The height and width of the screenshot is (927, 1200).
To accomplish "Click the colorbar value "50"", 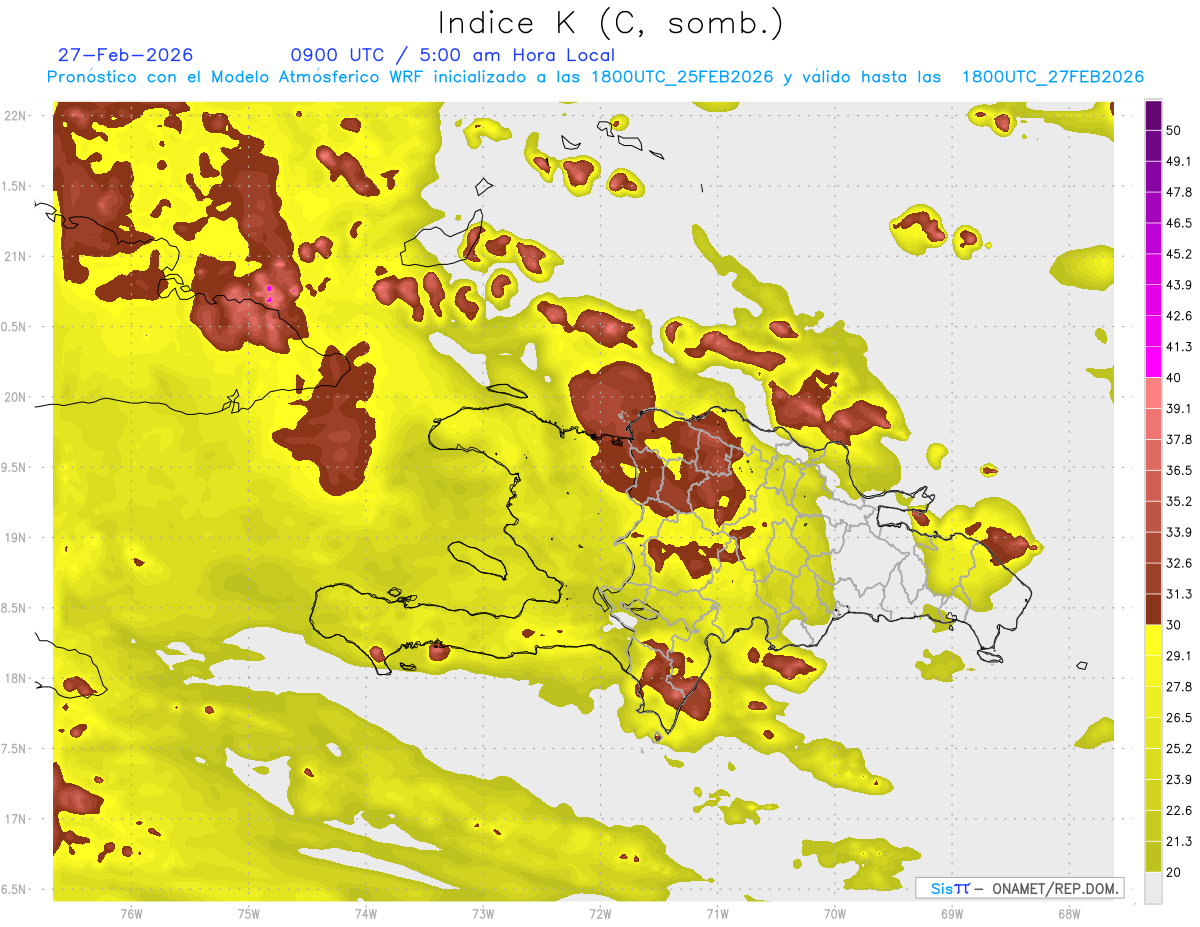I will pos(1174,130).
